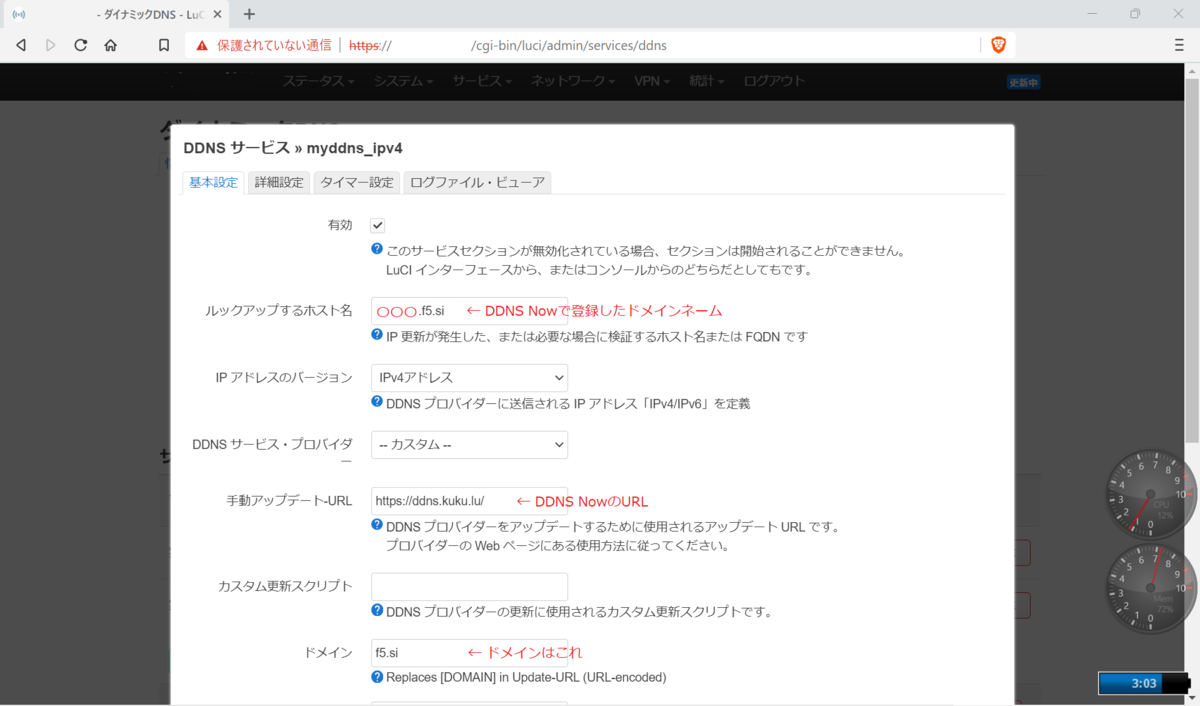Click help icon under custom update script
Viewport: 1200px width, 706px height.
377,610
